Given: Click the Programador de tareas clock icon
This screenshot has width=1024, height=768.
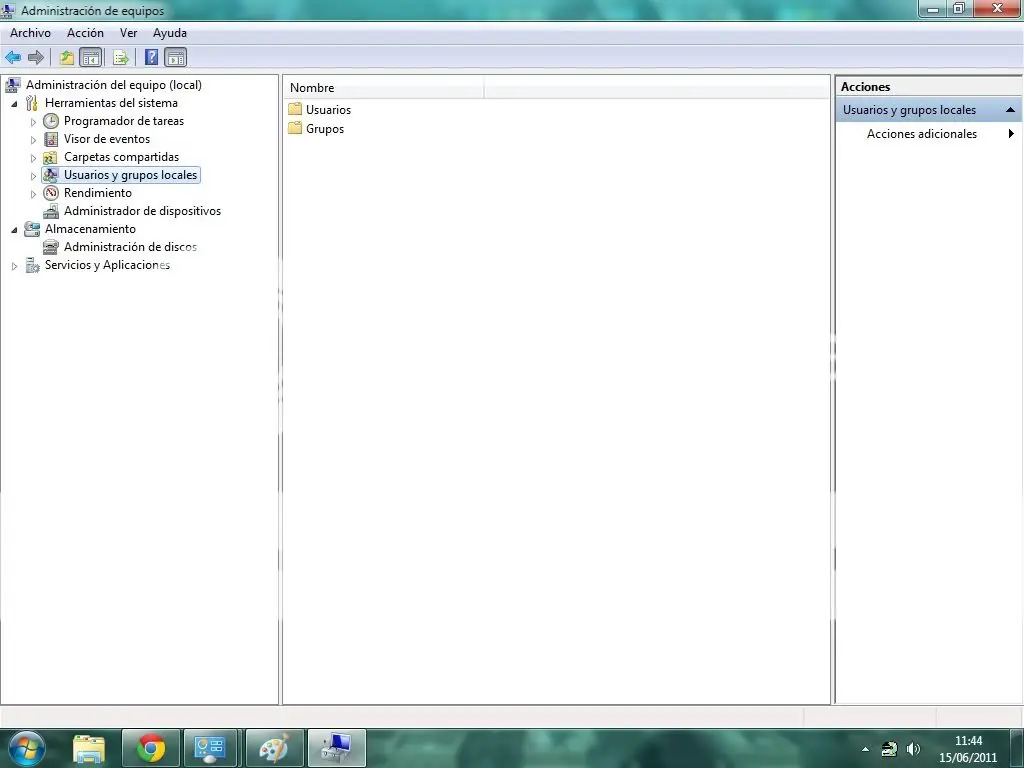Looking at the screenshot, I should (52, 121).
